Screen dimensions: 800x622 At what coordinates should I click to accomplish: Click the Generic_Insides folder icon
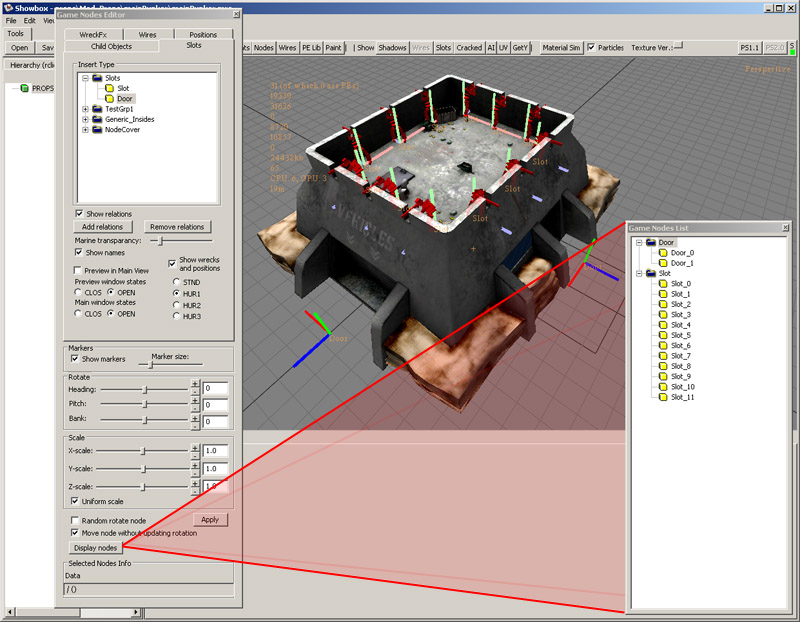click(x=97, y=119)
